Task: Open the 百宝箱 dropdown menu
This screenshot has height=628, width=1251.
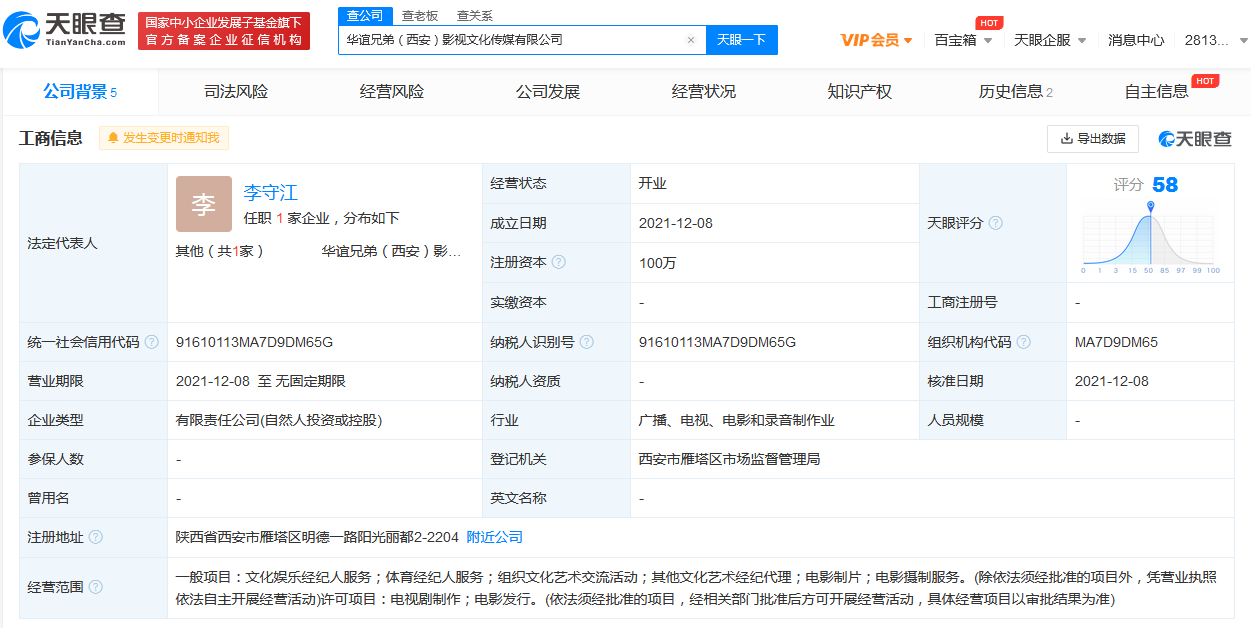Action: pos(963,40)
